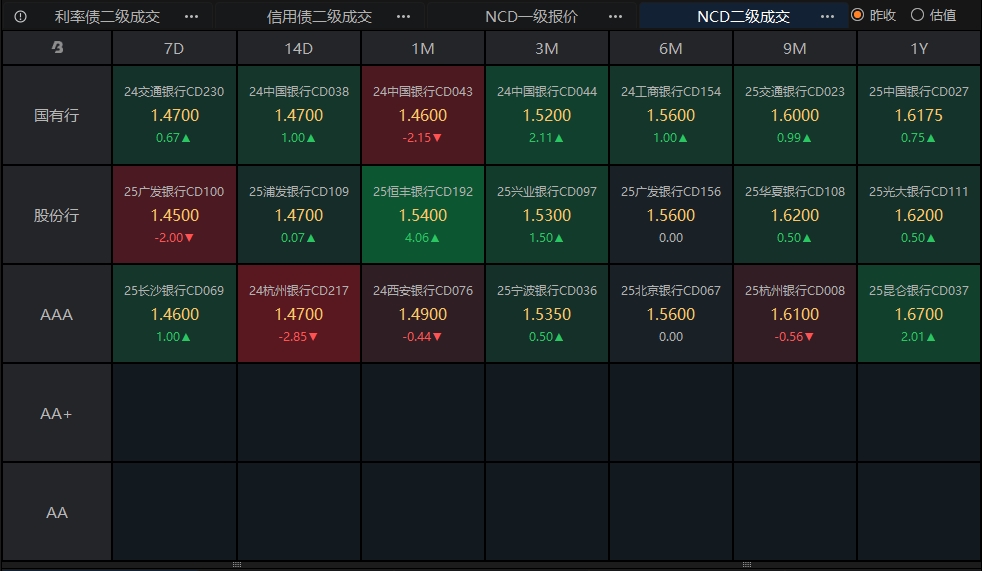Screen dimensions: 982x571
Task: Switch to 信用债二级成交 tab
Action: coord(319,16)
